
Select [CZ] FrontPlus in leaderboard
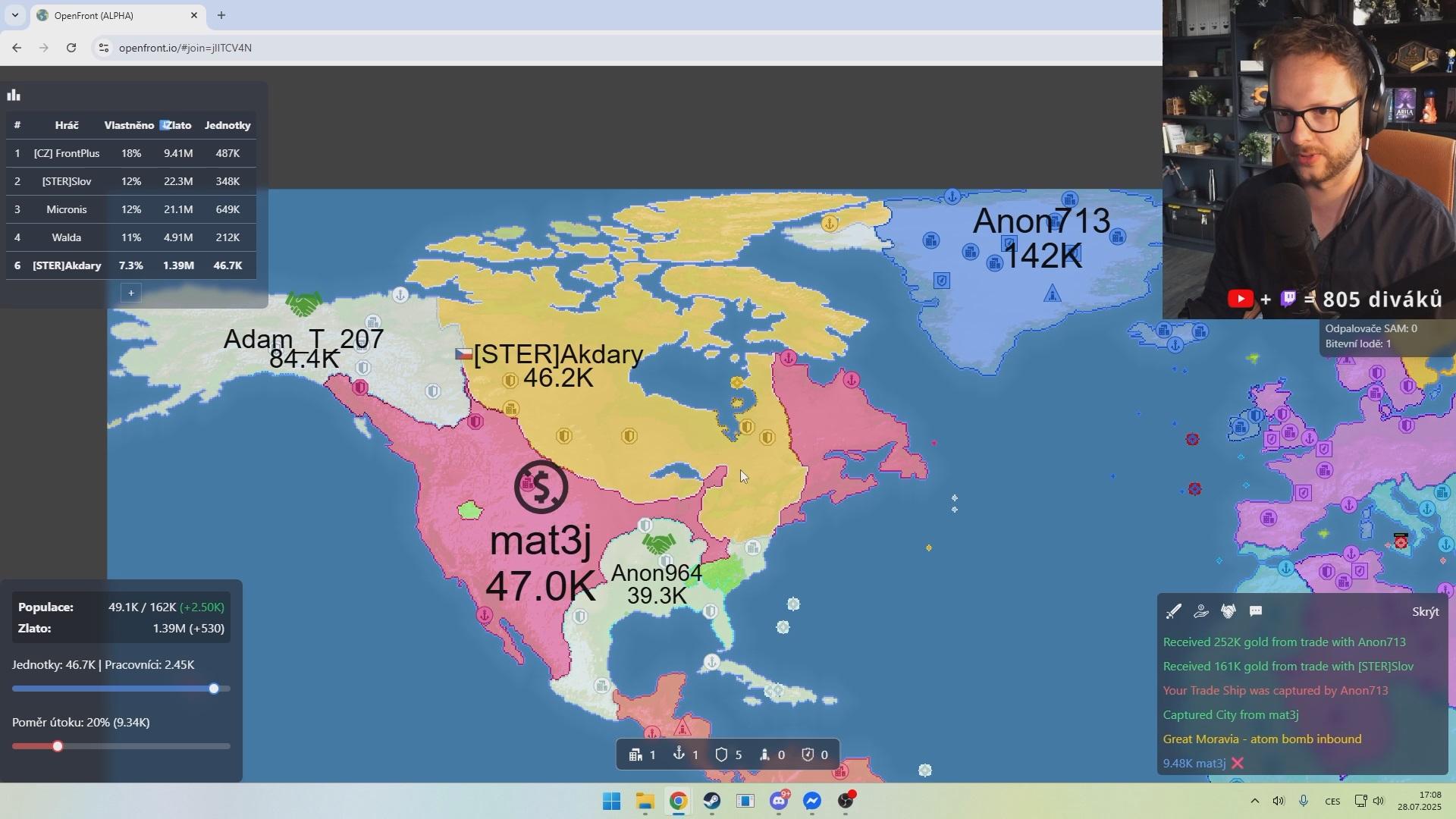[131, 153]
